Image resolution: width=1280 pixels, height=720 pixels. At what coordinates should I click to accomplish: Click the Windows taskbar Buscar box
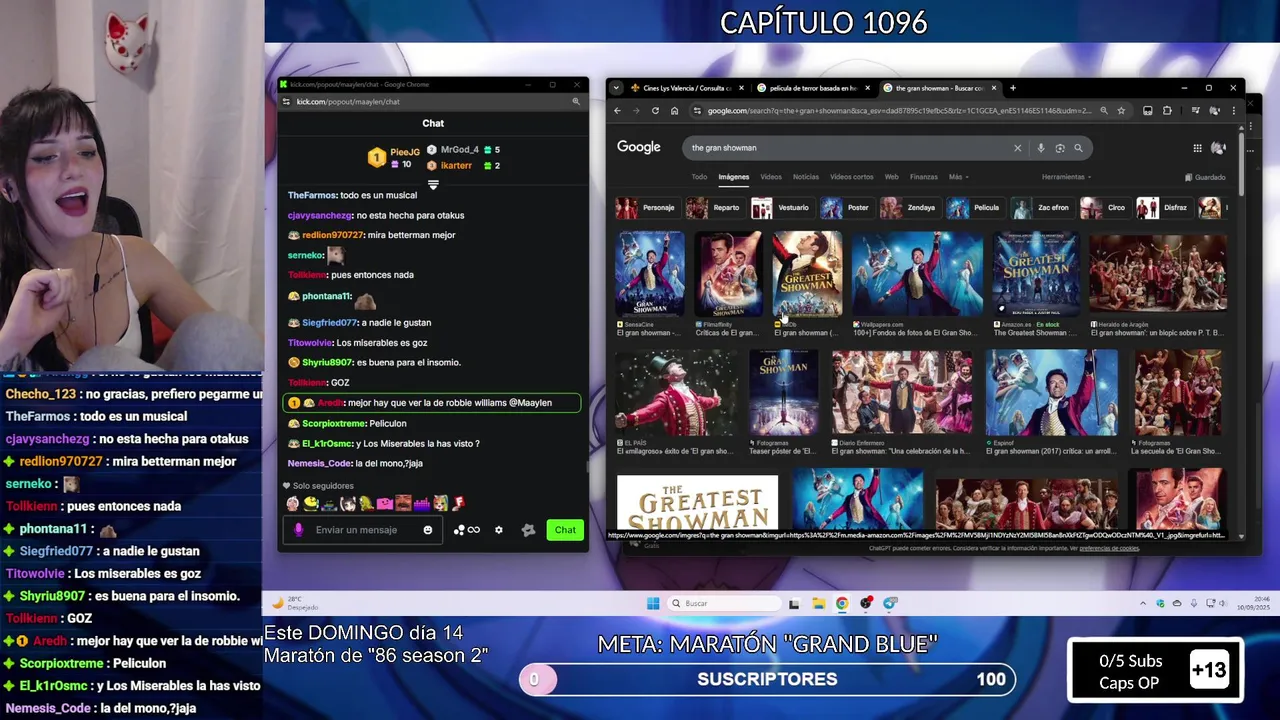tap(725, 603)
